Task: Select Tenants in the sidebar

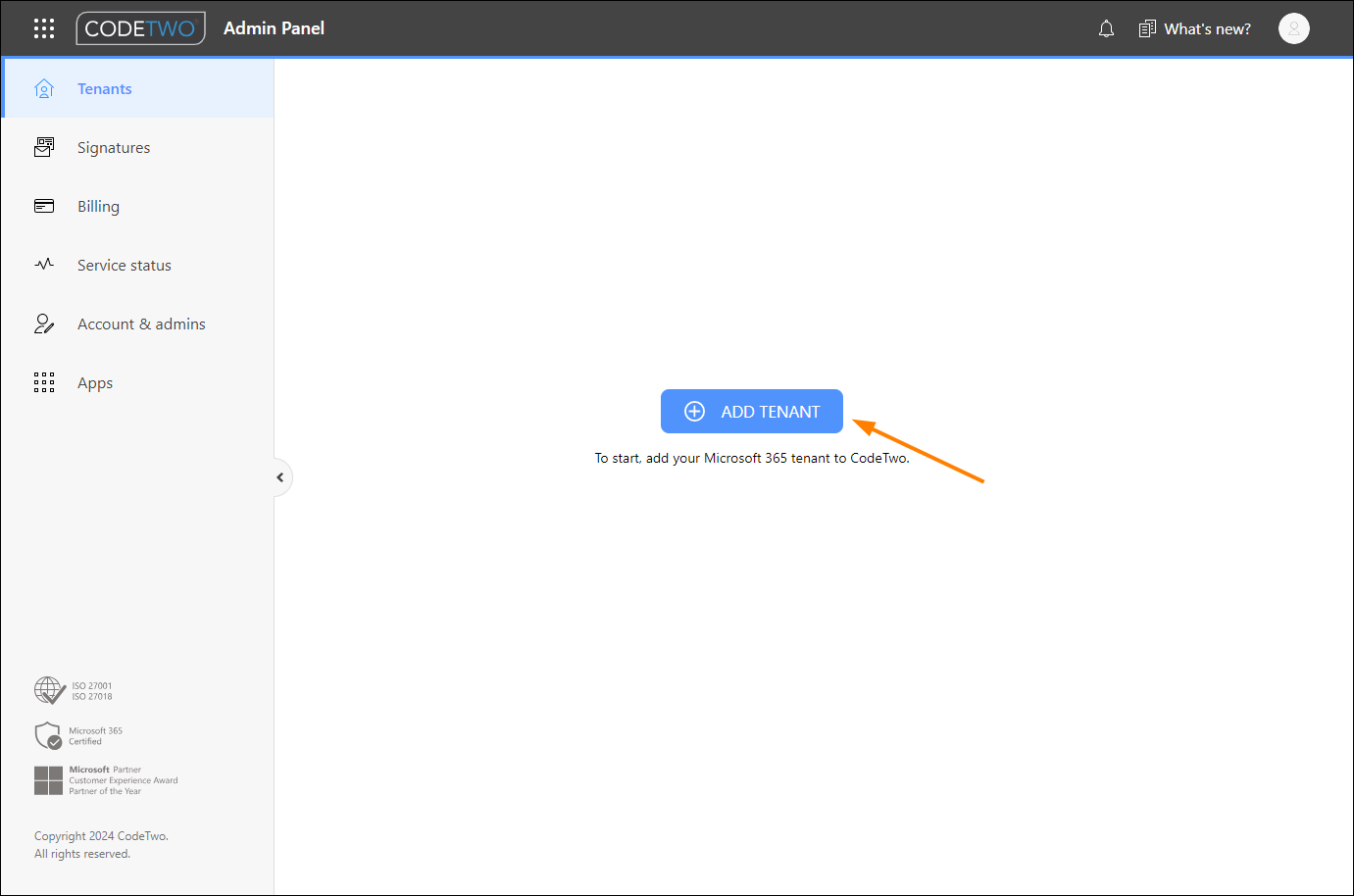Action: [x=138, y=88]
